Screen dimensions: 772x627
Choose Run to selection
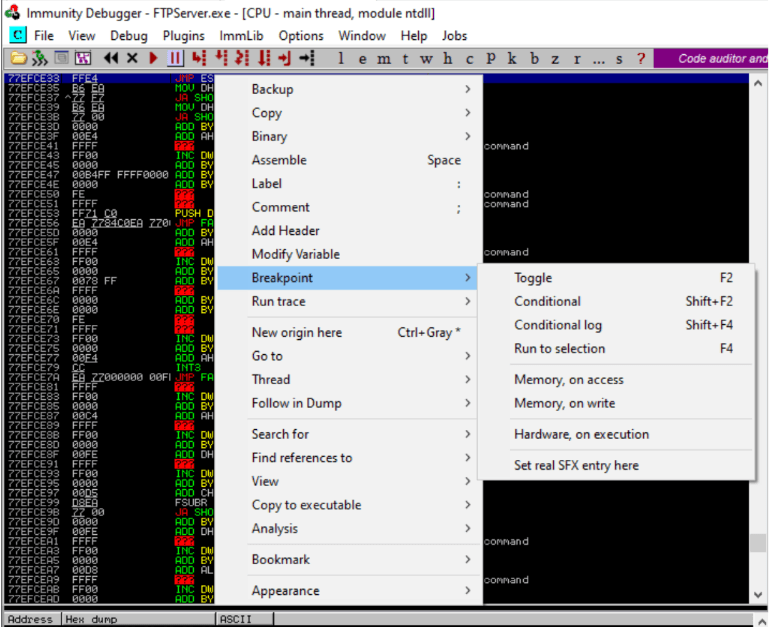pos(616,349)
